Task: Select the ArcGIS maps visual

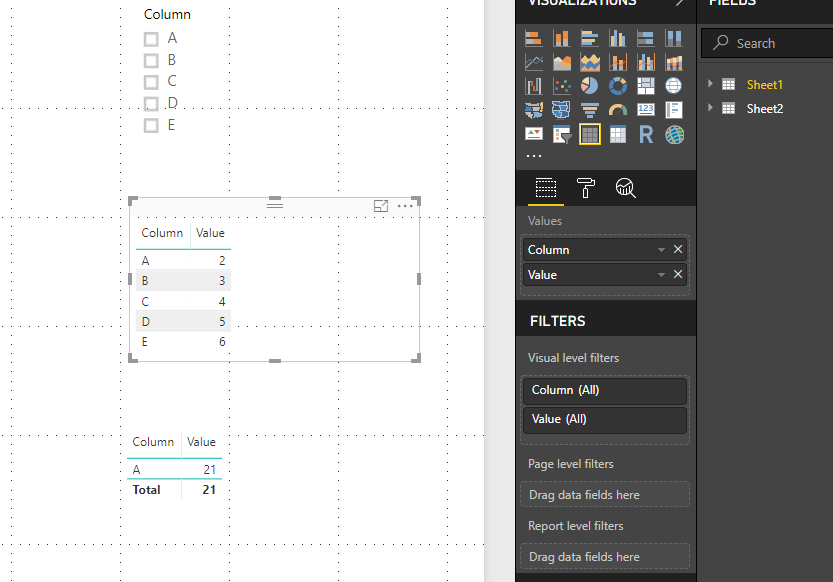Action: pyautogui.click(x=674, y=134)
